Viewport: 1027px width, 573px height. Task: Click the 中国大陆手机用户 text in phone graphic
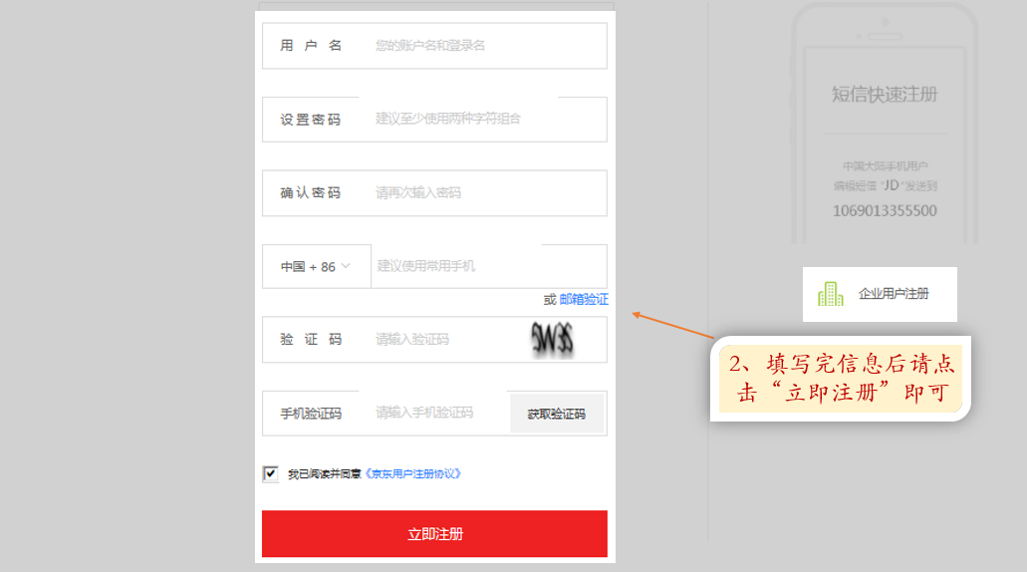885,166
